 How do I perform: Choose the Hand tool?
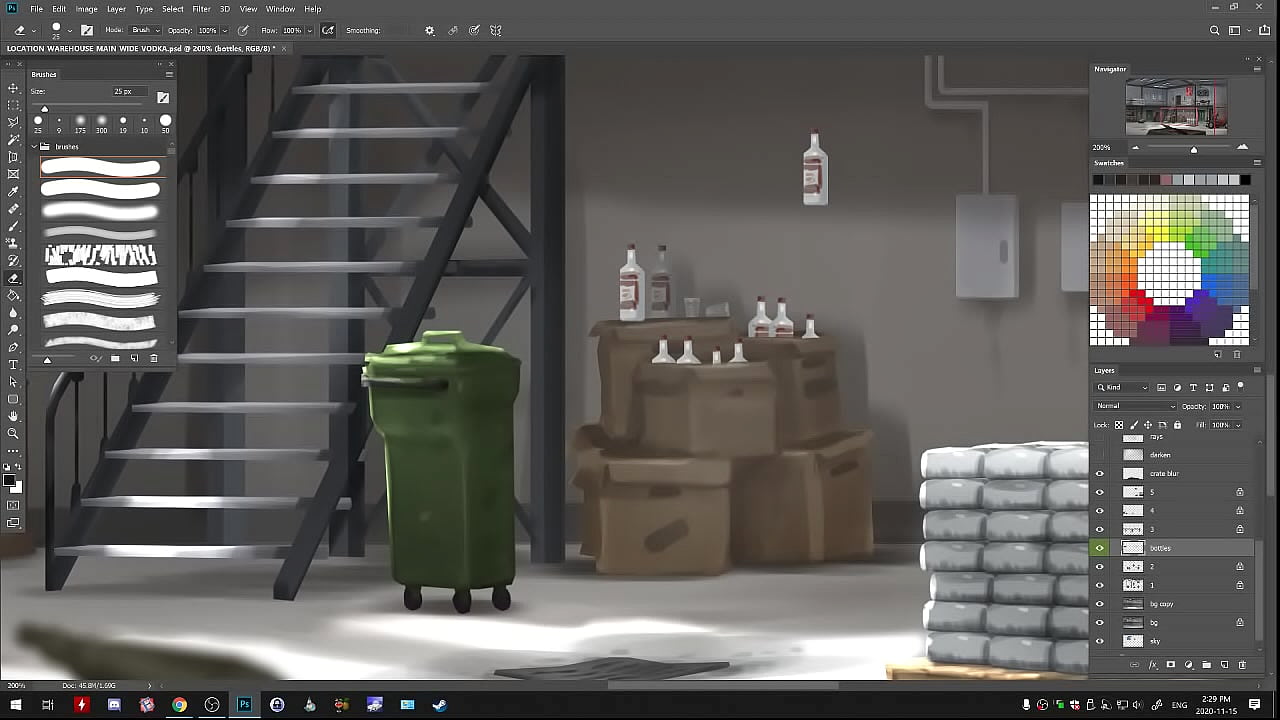point(13,416)
